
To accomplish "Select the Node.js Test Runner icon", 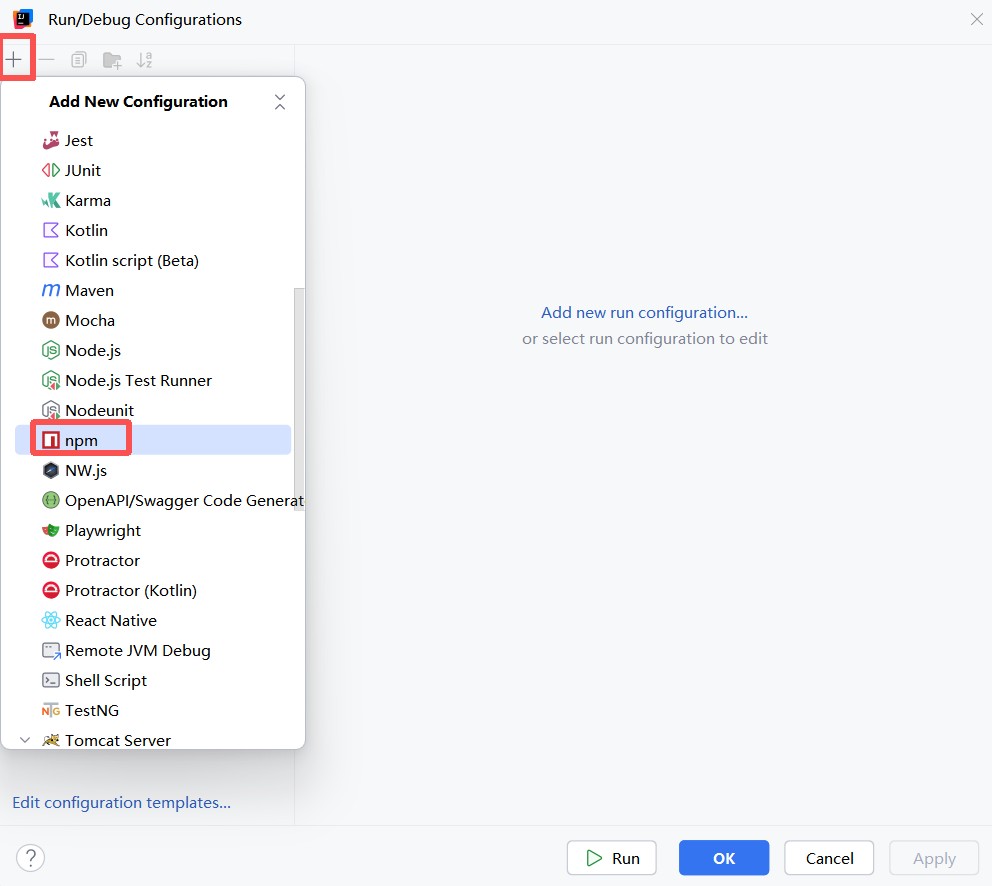I will coord(51,380).
